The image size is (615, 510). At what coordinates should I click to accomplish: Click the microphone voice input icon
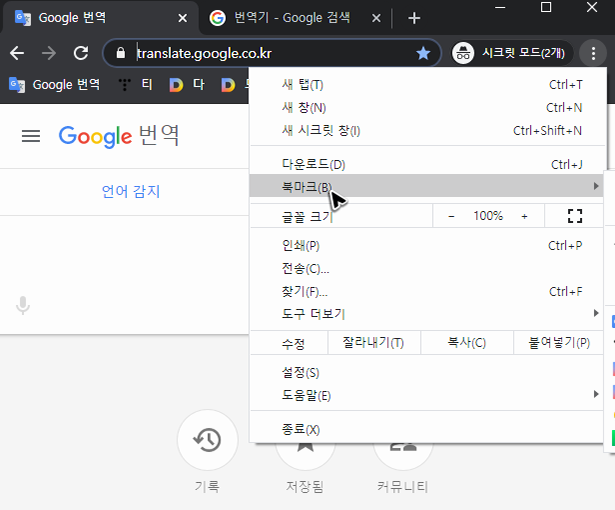pyautogui.click(x=23, y=305)
